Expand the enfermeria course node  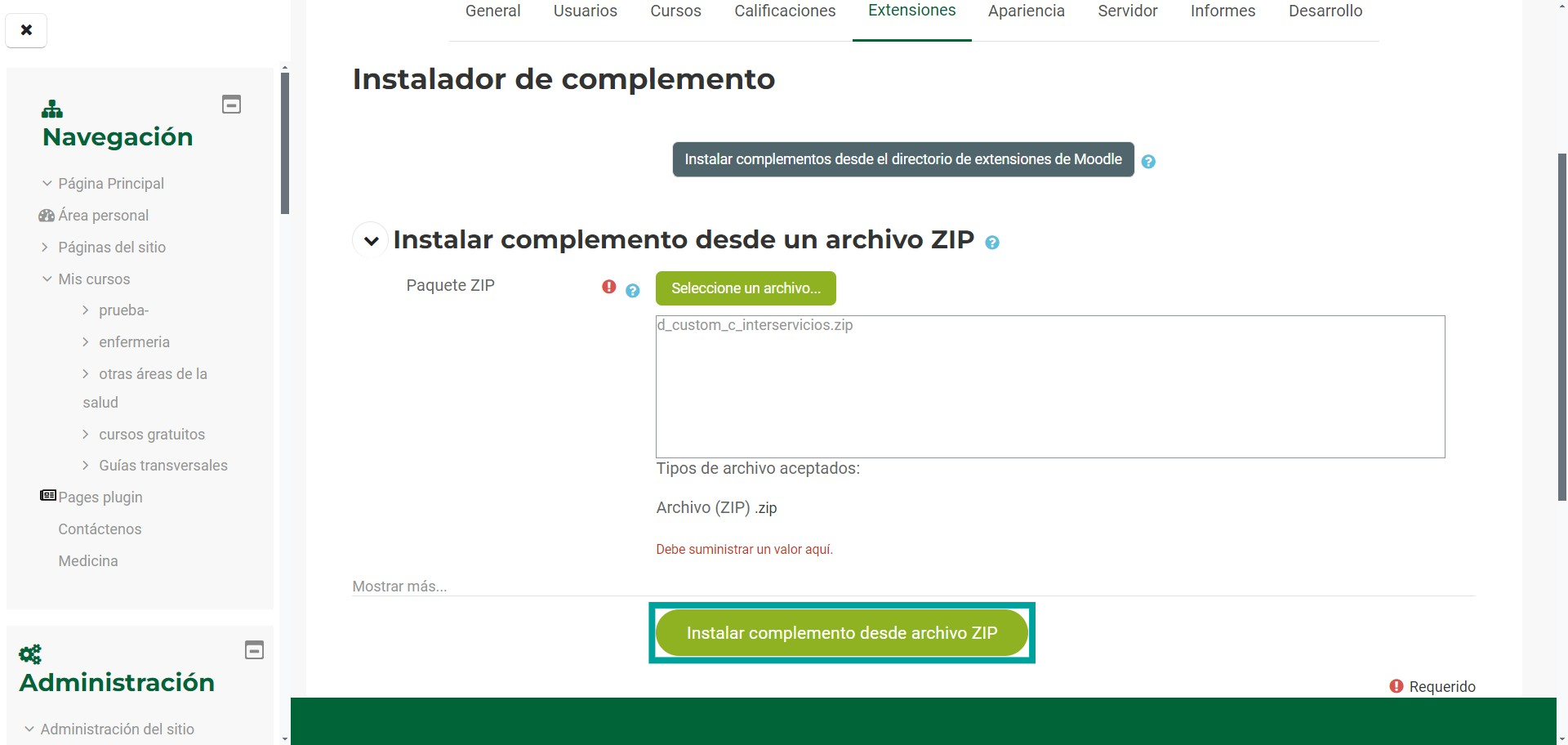86,341
